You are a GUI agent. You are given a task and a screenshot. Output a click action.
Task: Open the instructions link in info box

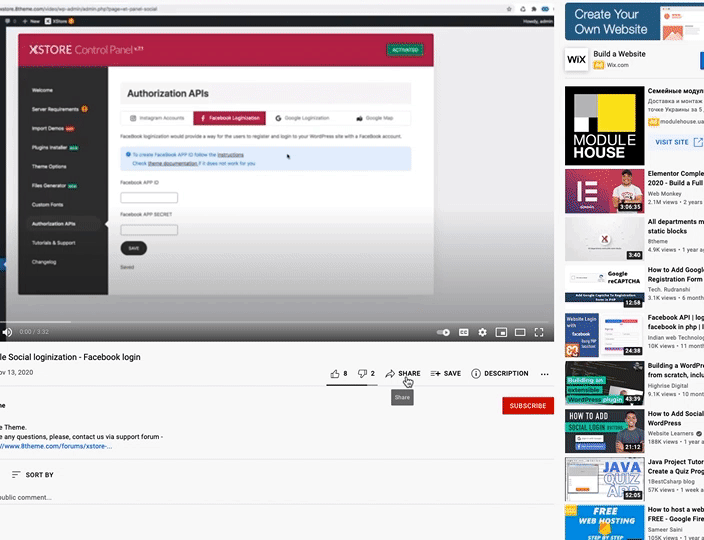(x=230, y=154)
